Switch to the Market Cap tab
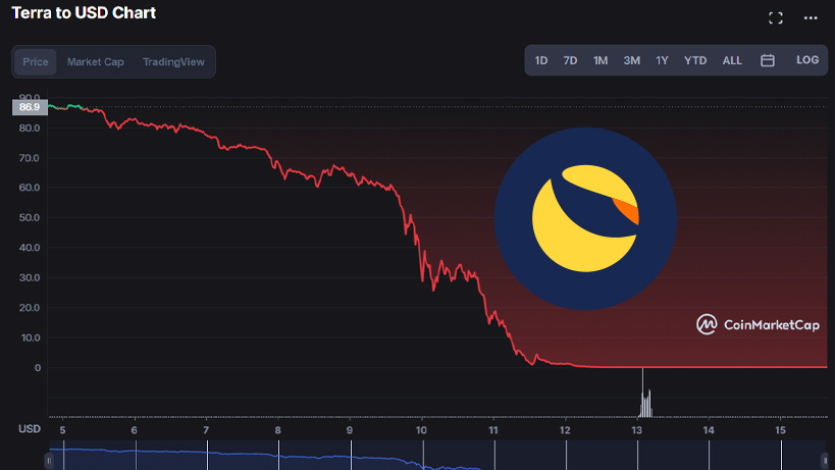Screen dimensions: 835x470 [95, 62]
